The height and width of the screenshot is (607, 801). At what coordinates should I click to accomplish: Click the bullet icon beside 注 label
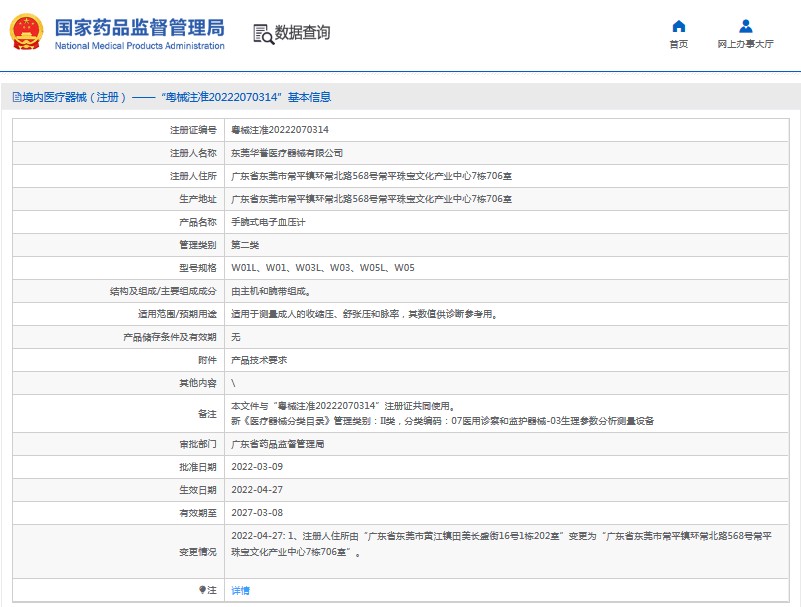click(202, 590)
